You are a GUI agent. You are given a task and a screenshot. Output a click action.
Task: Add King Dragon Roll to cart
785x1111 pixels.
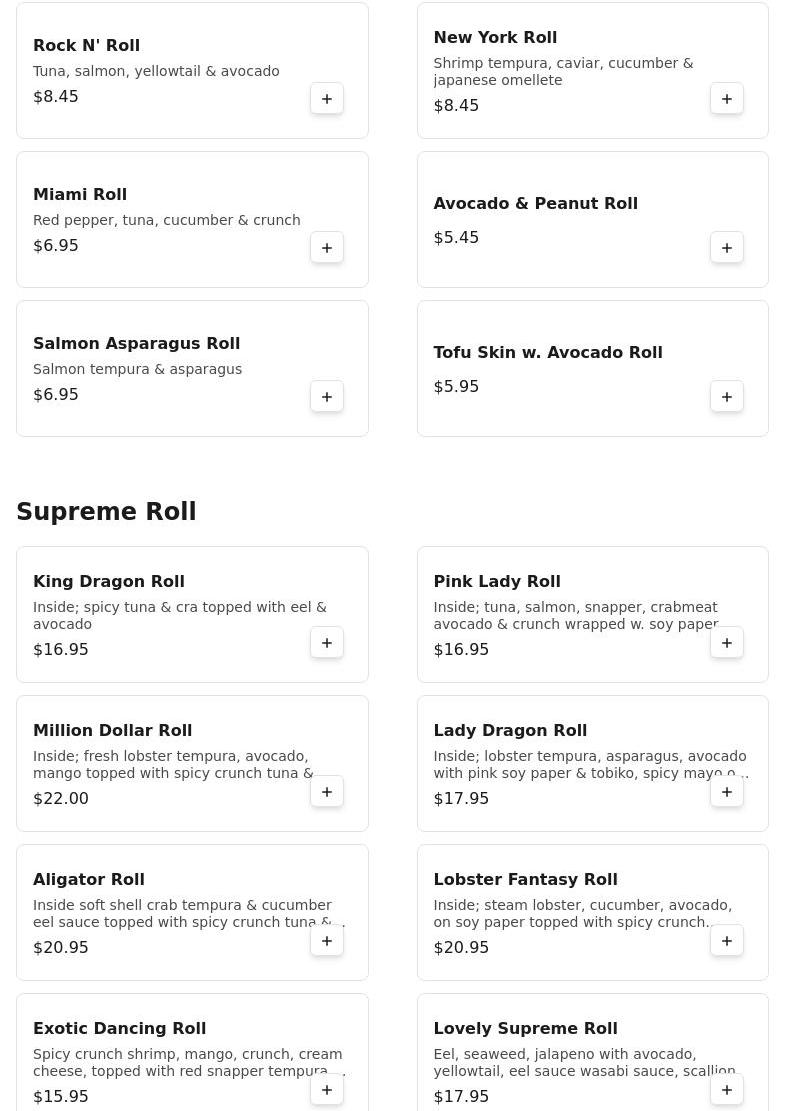(x=327, y=643)
